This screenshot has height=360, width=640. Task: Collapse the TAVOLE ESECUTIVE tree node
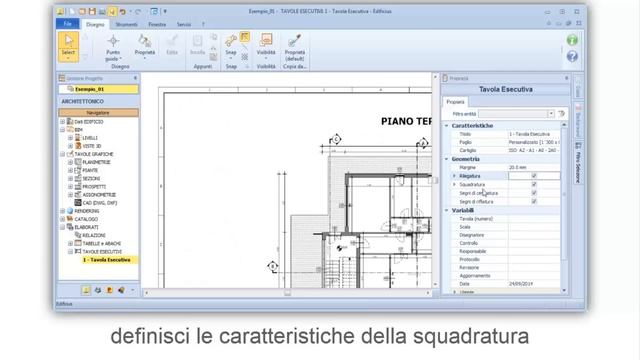click(71, 252)
